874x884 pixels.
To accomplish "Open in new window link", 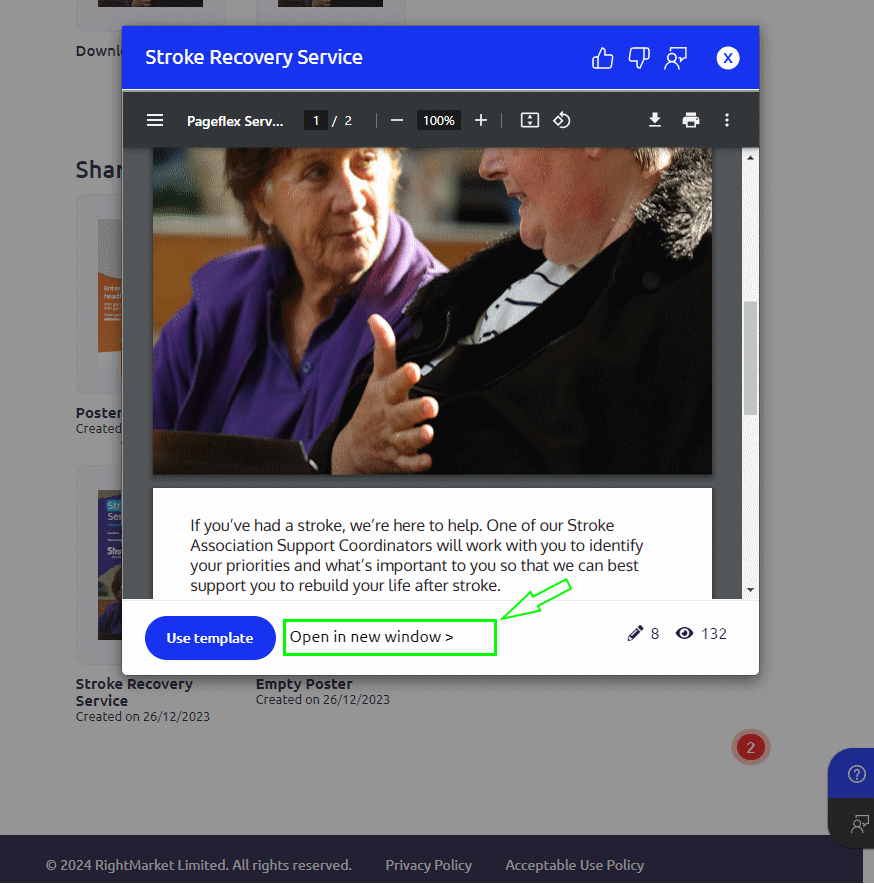I will [x=372, y=636].
